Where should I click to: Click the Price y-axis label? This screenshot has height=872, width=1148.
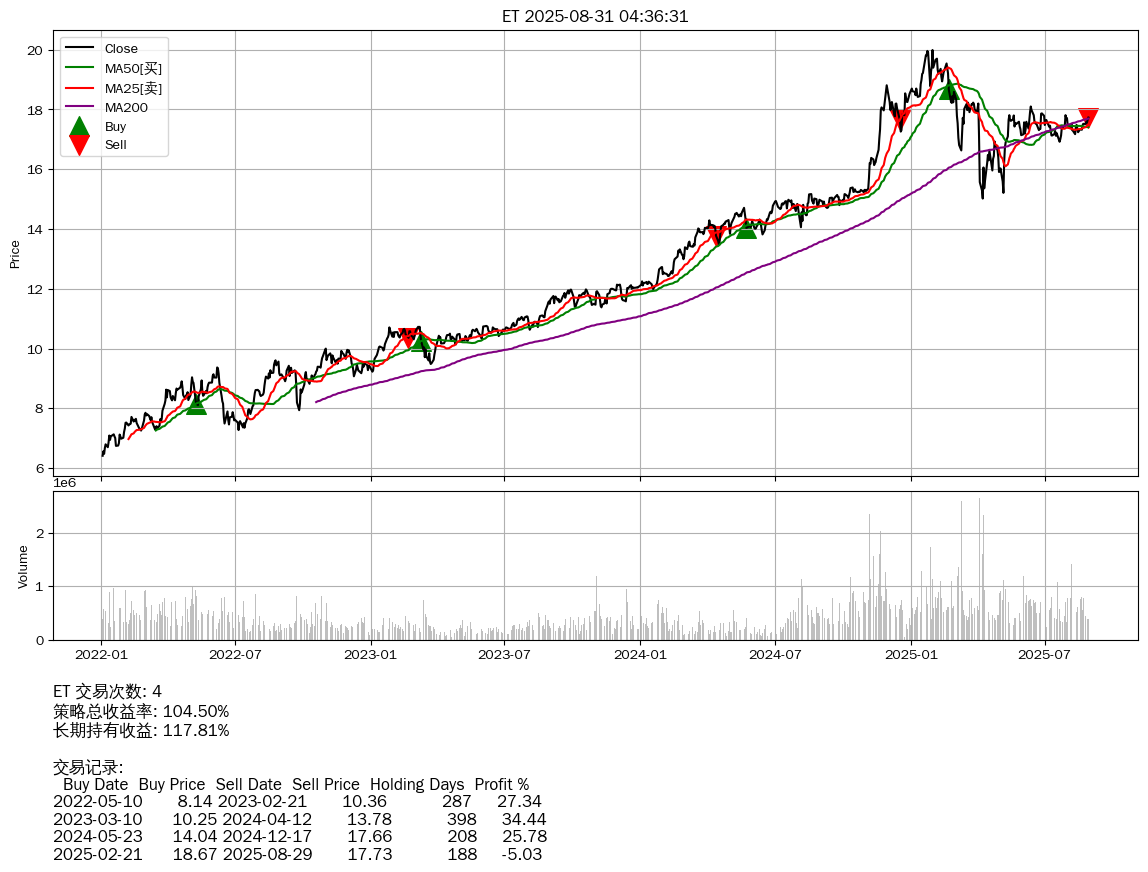(x=15, y=254)
